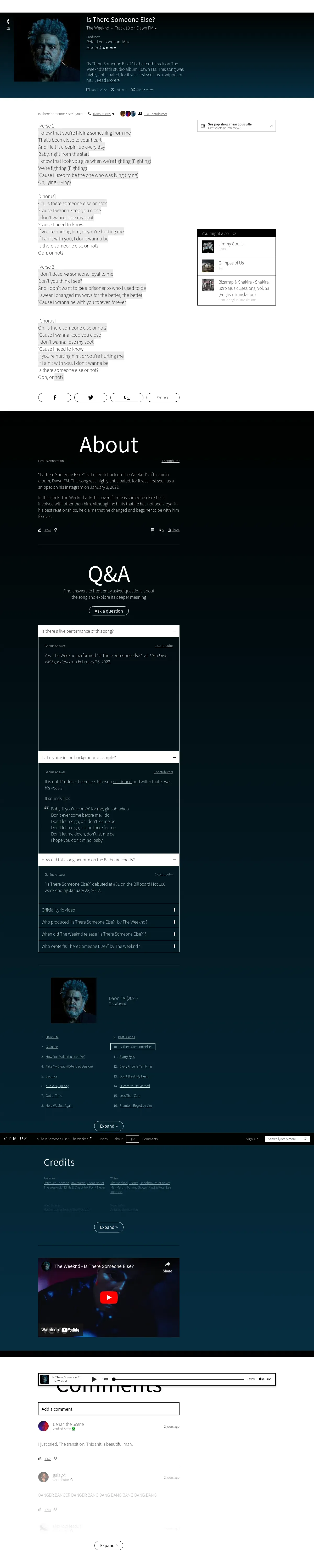Open Gasoline track in tracklist

(x=52, y=1047)
